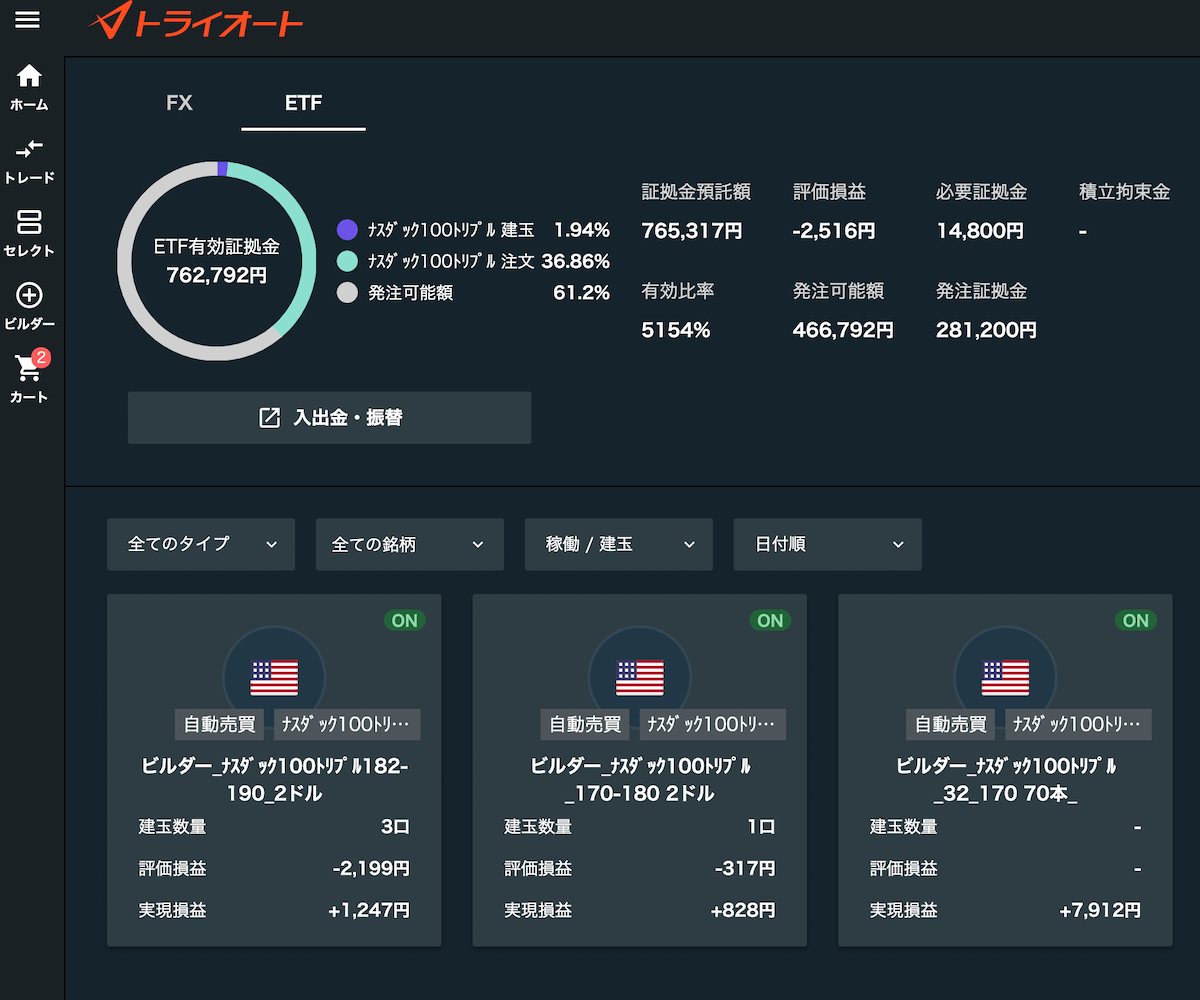Screen dimensions: 1200x1000
Task: Open card title ビルダー_ナスダック100トリプル182-190_2ドル
Action: point(274,780)
